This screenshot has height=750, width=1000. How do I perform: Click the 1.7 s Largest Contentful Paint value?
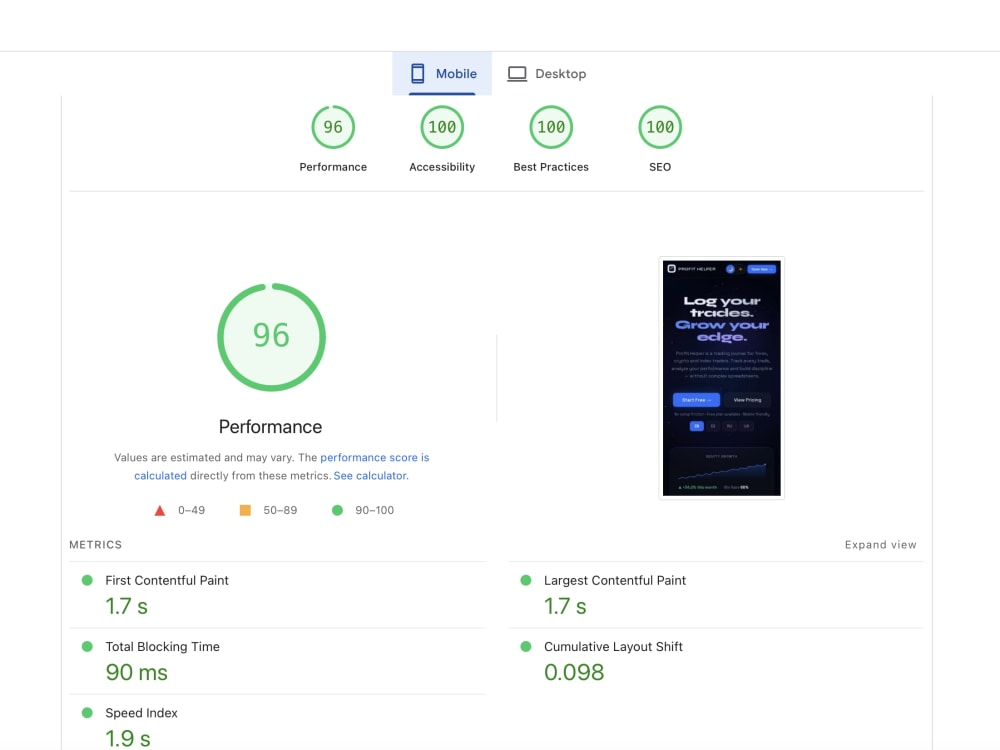[565, 606]
